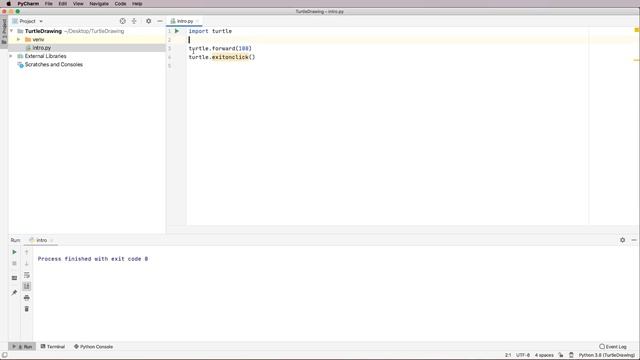This screenshot has height=360, width=640.
Task: Click the 2:1 line-column indicator
Action: coord(508,355)
